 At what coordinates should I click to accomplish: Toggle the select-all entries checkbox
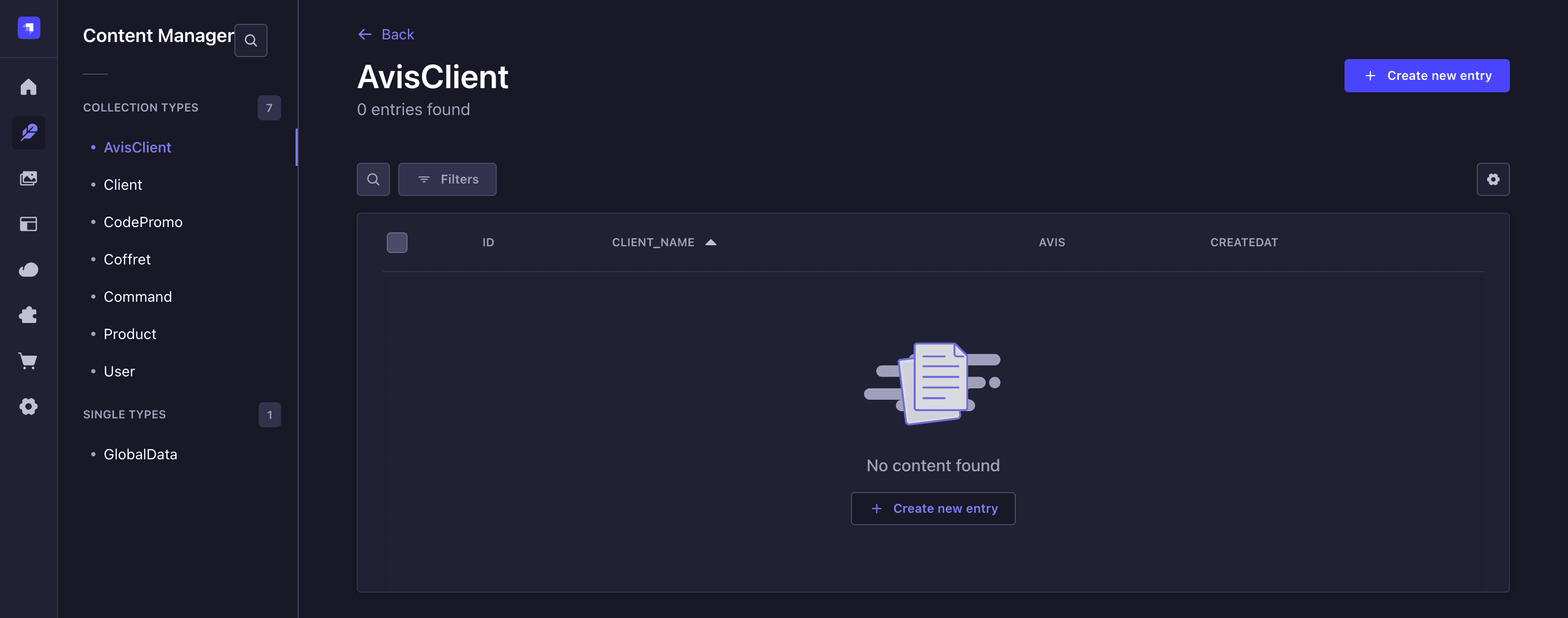pos(397,242)
